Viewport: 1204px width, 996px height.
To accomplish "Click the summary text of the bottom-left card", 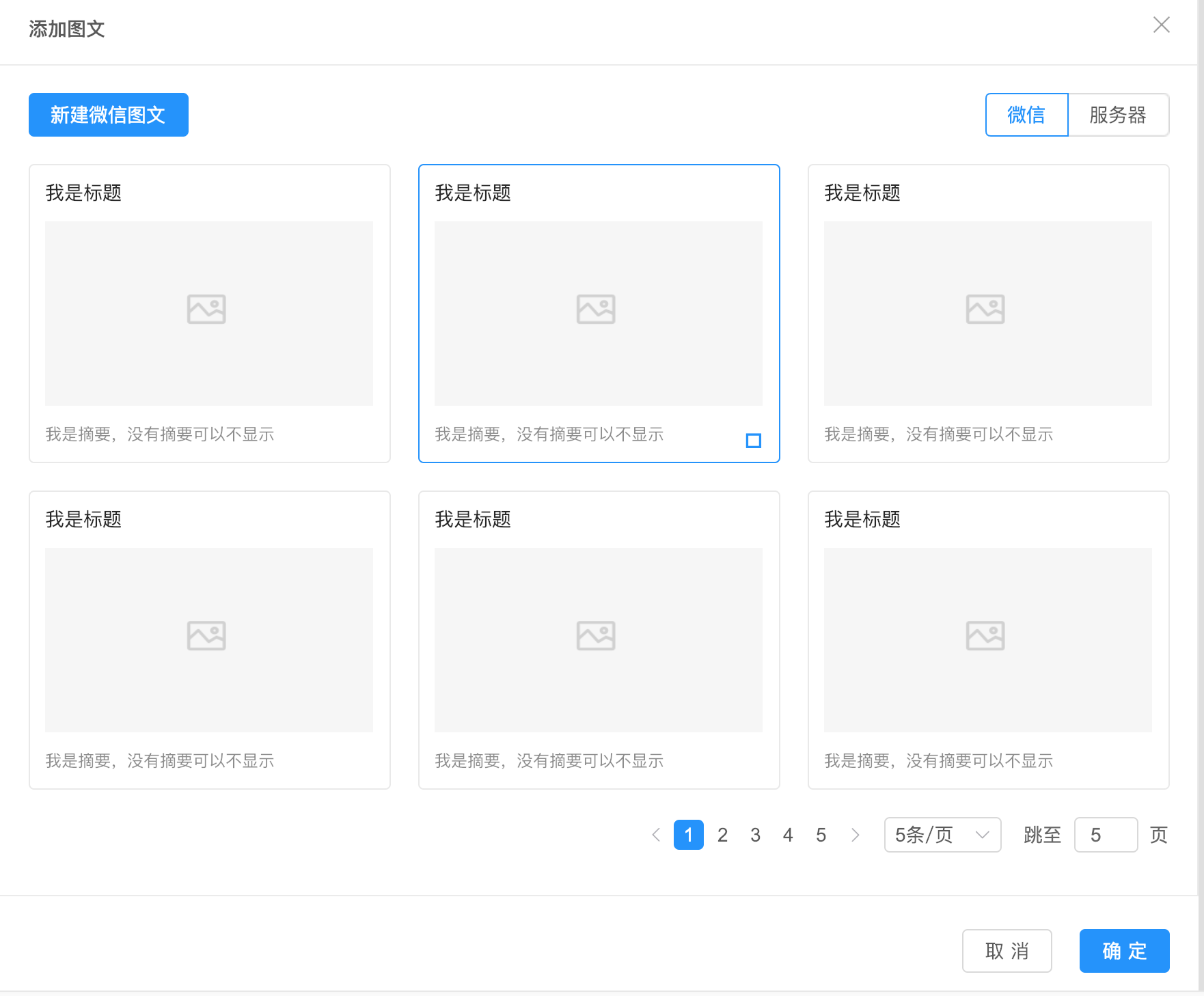I will tap(160, 761).
